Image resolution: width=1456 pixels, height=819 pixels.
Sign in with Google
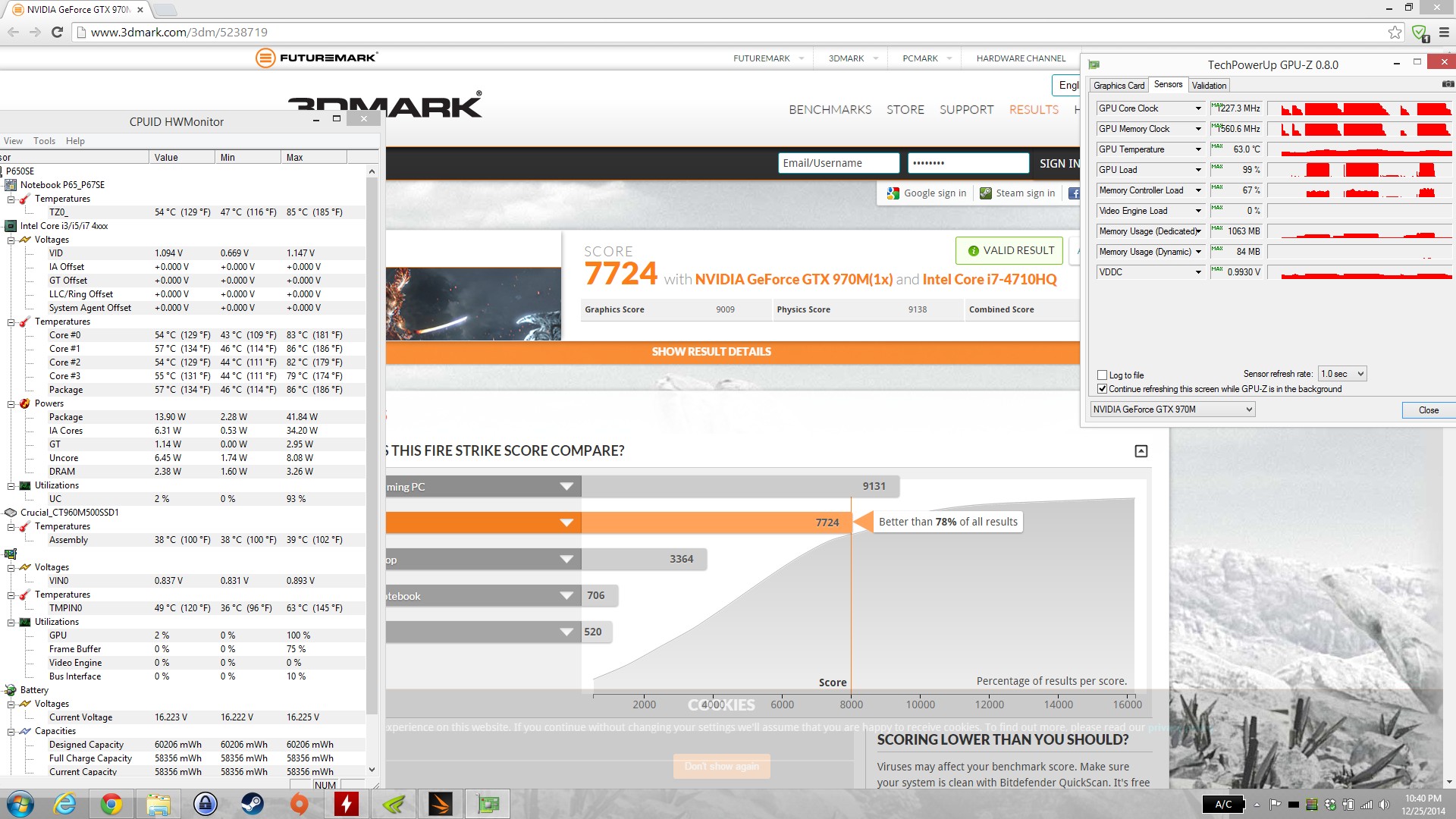pyautogui.click(x=927, y=193)
